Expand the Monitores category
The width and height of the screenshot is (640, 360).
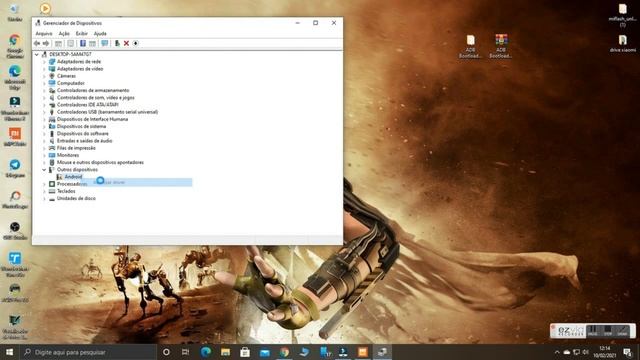[44, 155]
